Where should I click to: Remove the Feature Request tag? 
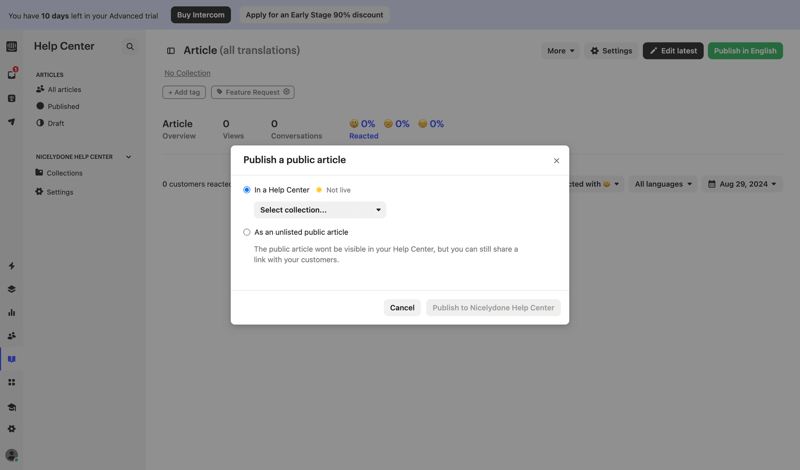pyautogui.click(x=287, y=92)
